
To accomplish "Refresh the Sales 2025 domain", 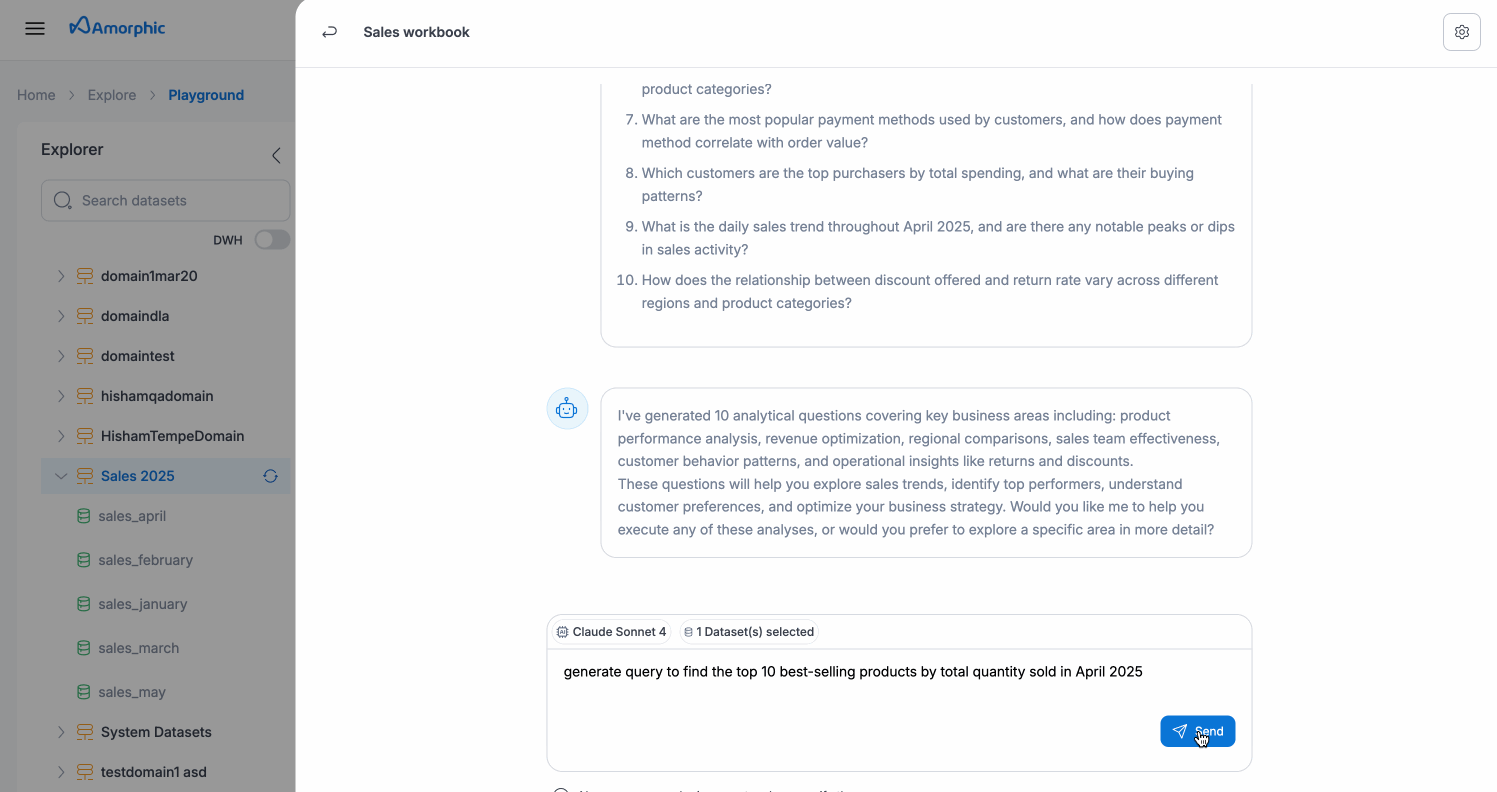I will [270, 476].
